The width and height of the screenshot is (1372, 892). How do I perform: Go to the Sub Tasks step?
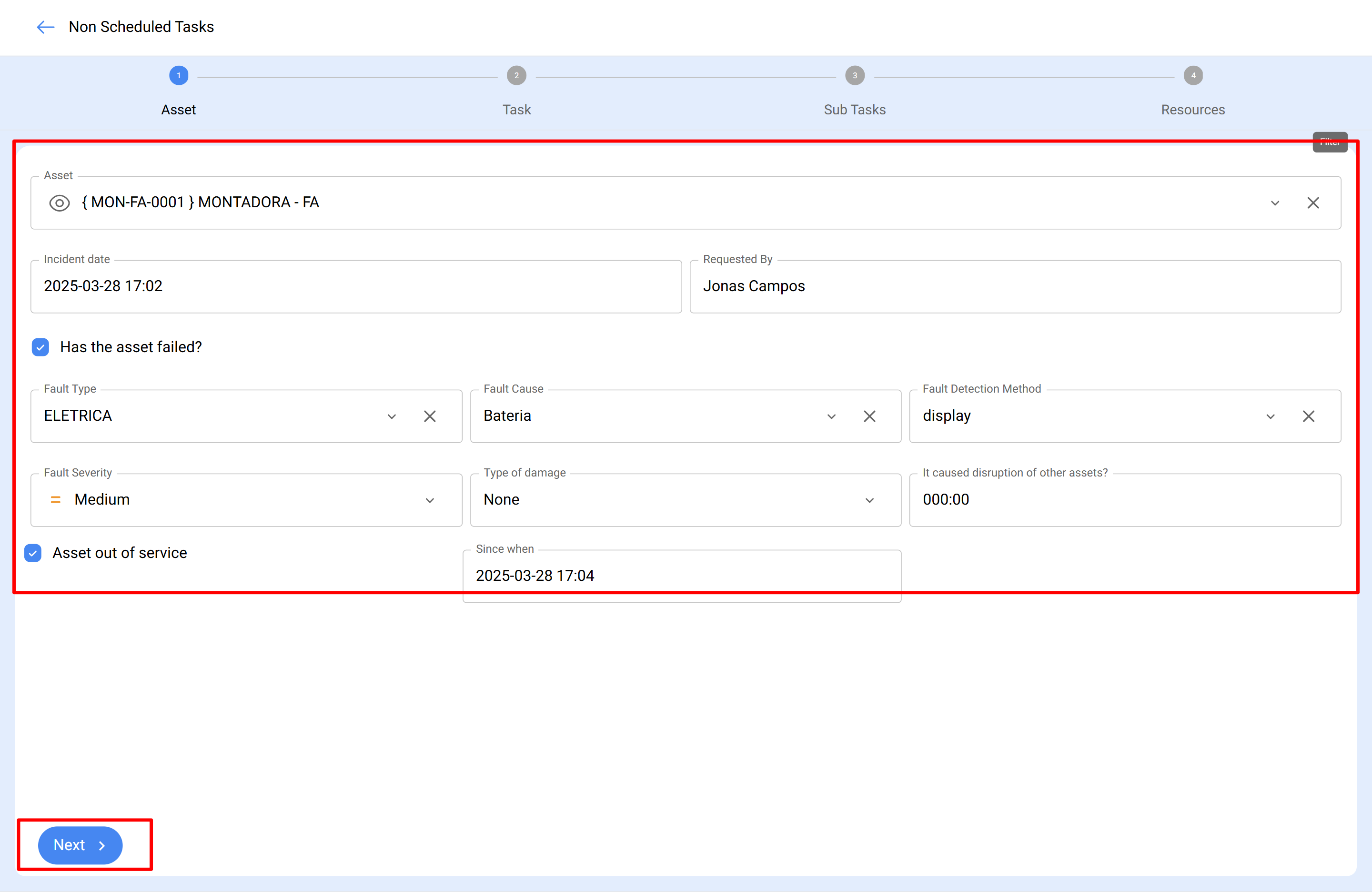[x=854, y=110]
